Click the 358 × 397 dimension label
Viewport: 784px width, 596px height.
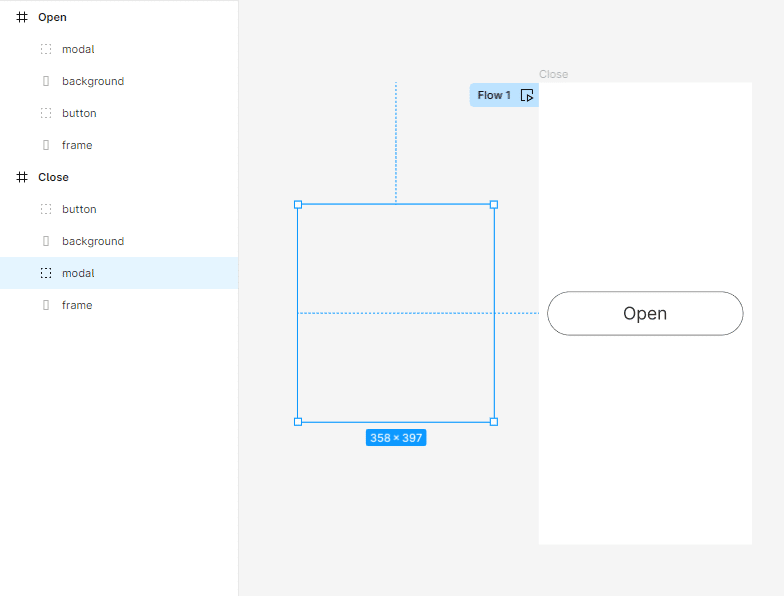(396, 438)
